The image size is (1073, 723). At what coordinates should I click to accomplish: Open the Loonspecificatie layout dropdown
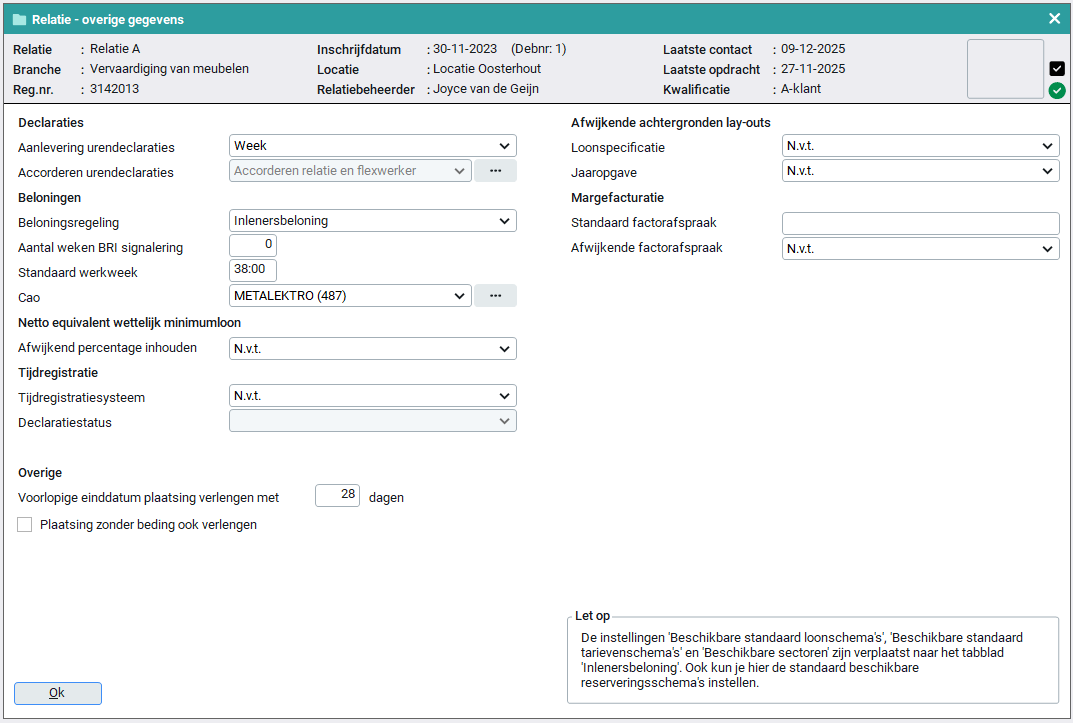tap(920, 147)
